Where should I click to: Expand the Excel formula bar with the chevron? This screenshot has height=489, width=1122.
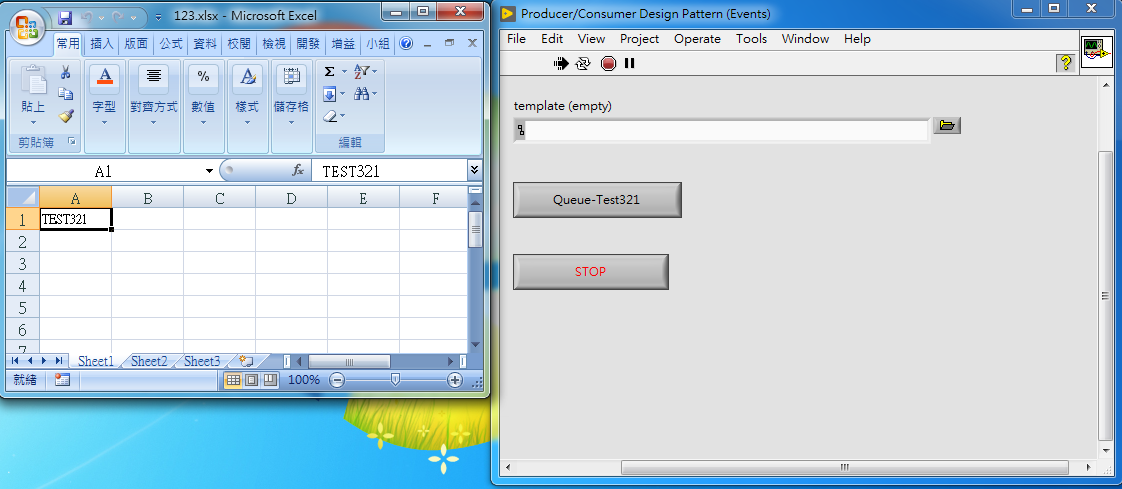tap(474, 170)
